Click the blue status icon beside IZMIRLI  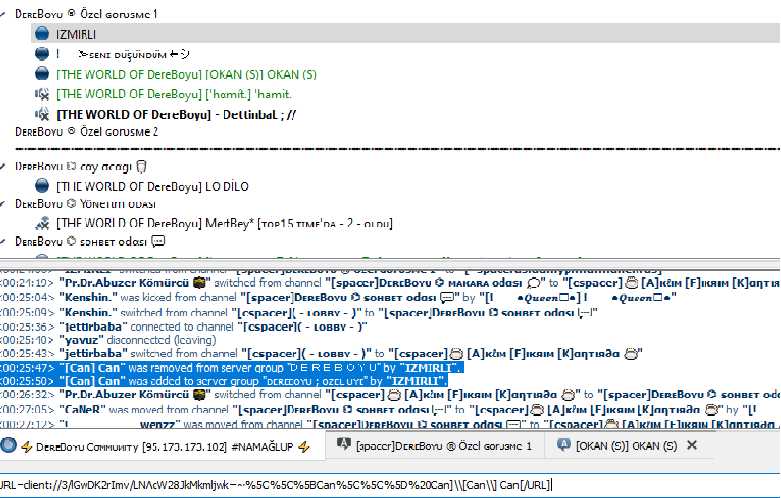pyautogui.click(x=42, y=33)
